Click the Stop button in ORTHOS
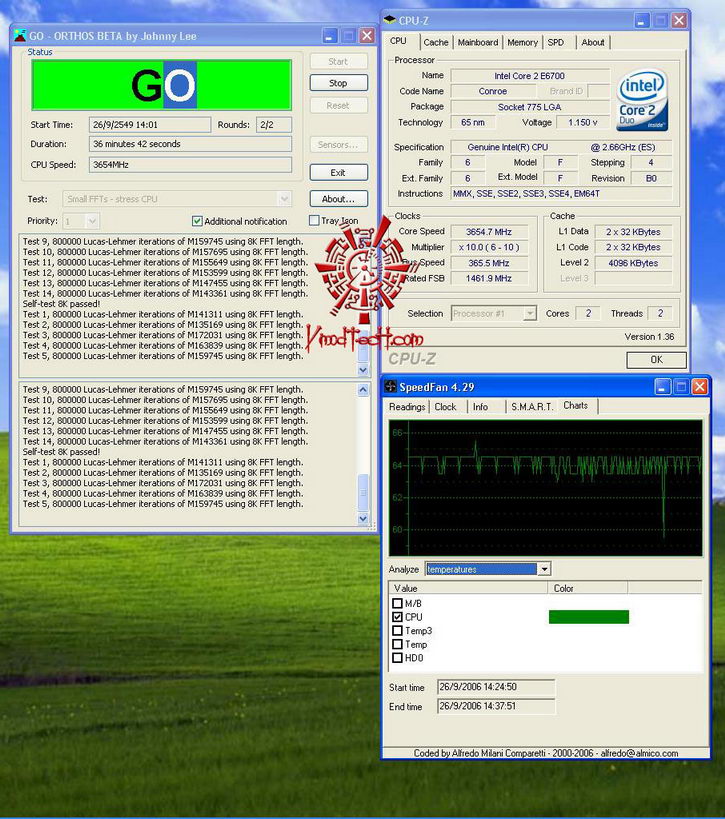The height and width of the screenshot is (819, 725). 338,83
